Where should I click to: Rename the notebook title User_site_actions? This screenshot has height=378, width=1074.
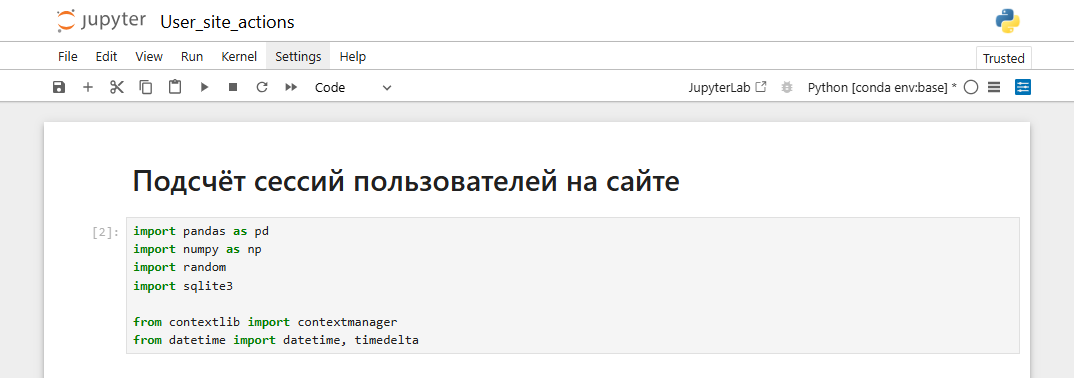(227, 22)
